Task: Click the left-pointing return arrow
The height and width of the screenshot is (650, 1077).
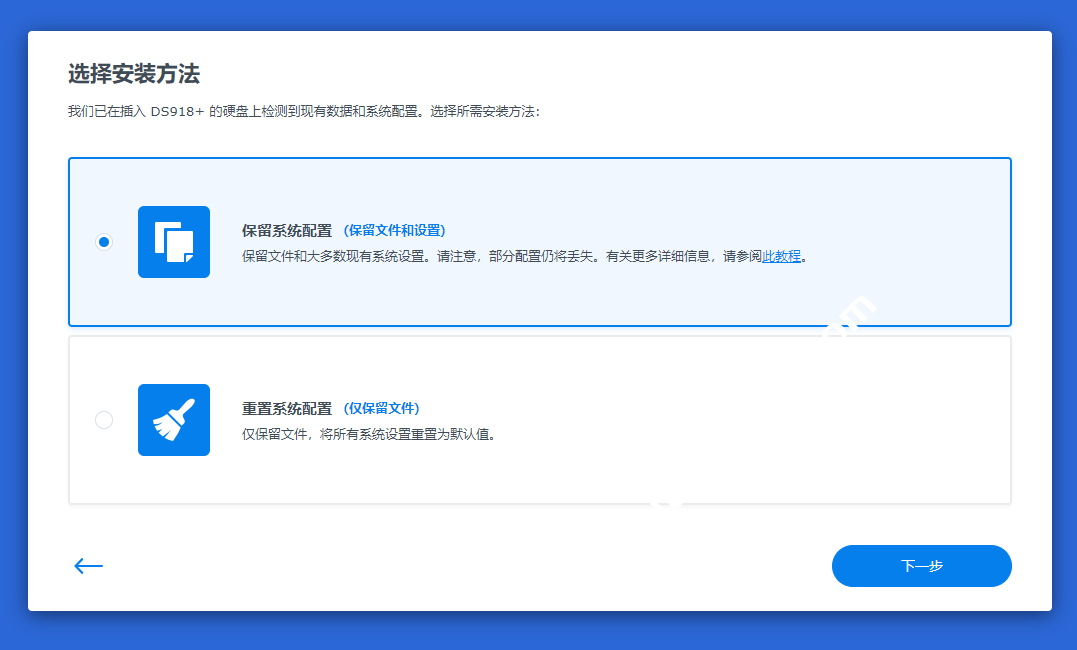Action: pyautogui.click(x=88, y=566)
